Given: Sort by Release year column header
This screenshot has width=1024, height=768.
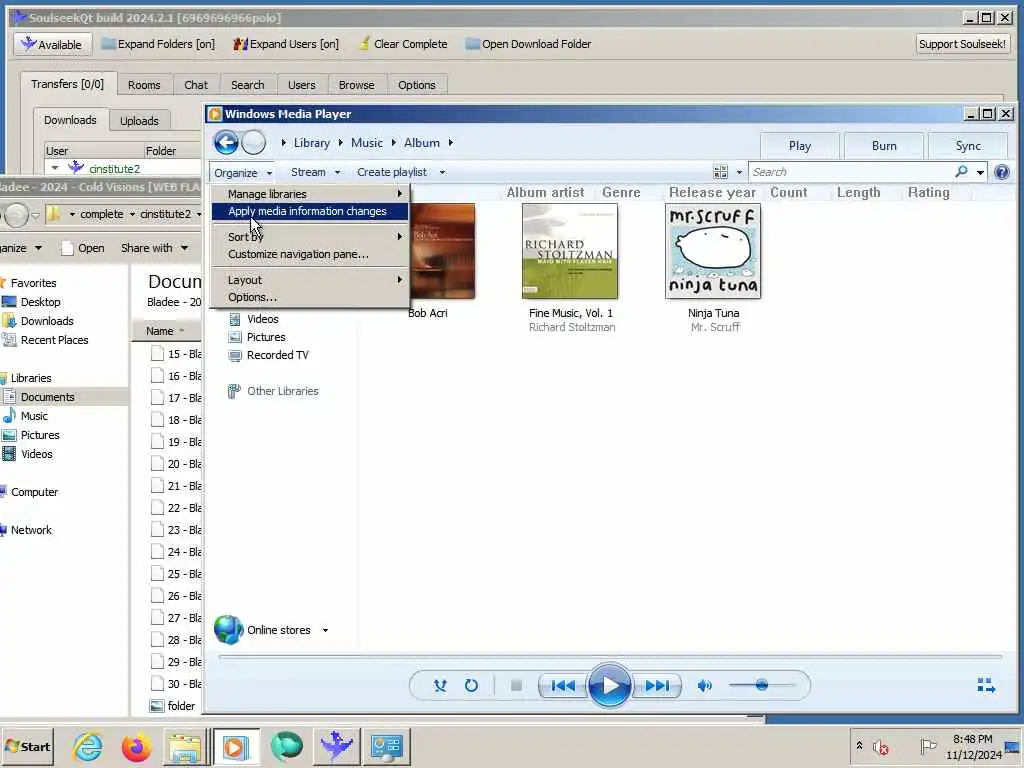Looking at the screenshot, I should tap(712, 193).
